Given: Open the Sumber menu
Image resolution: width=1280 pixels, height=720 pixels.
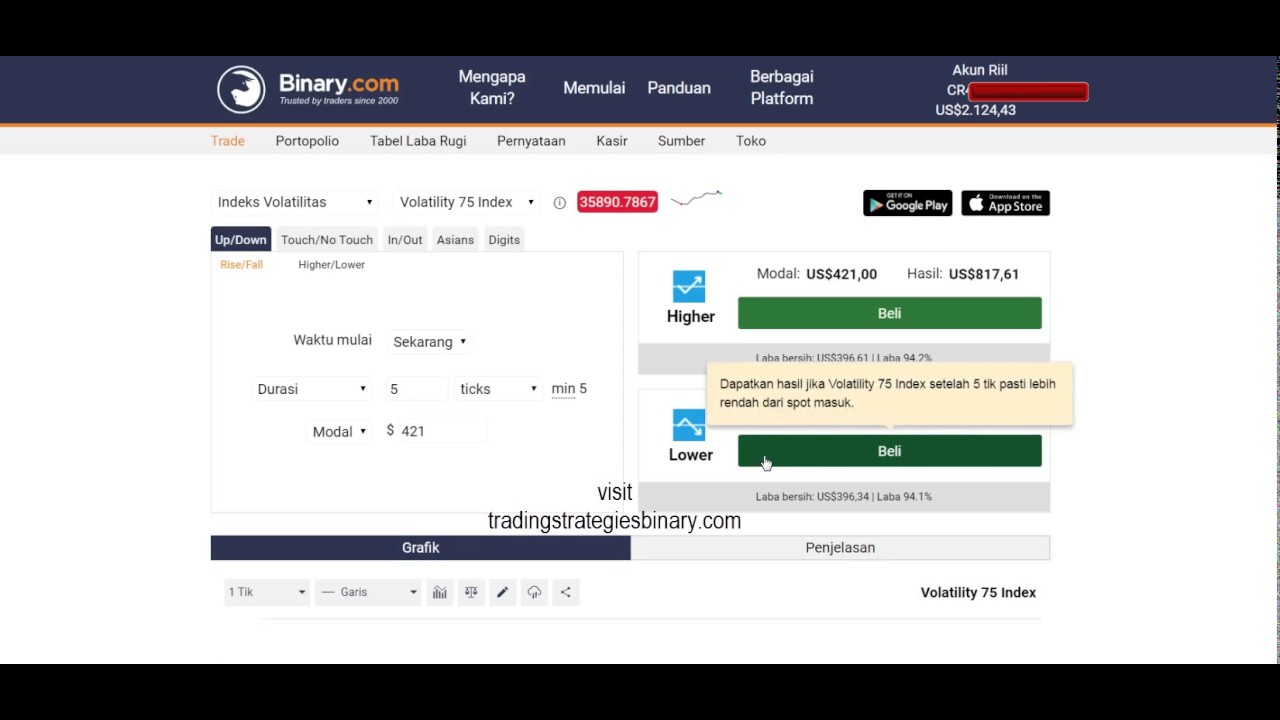Looking at the screenshot, I should pos(681,141).
